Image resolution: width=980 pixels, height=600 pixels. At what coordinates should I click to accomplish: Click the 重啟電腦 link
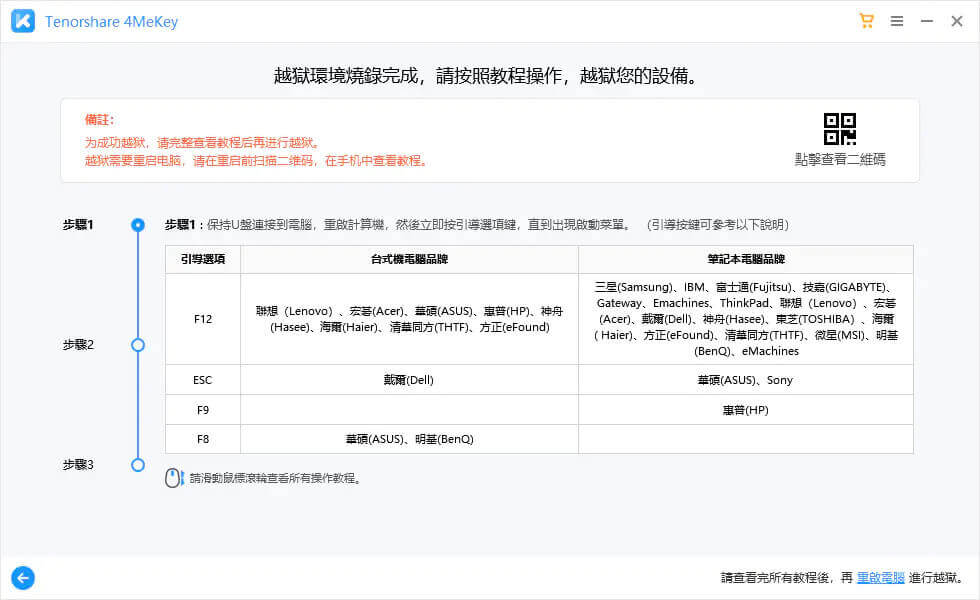(881, 578)
